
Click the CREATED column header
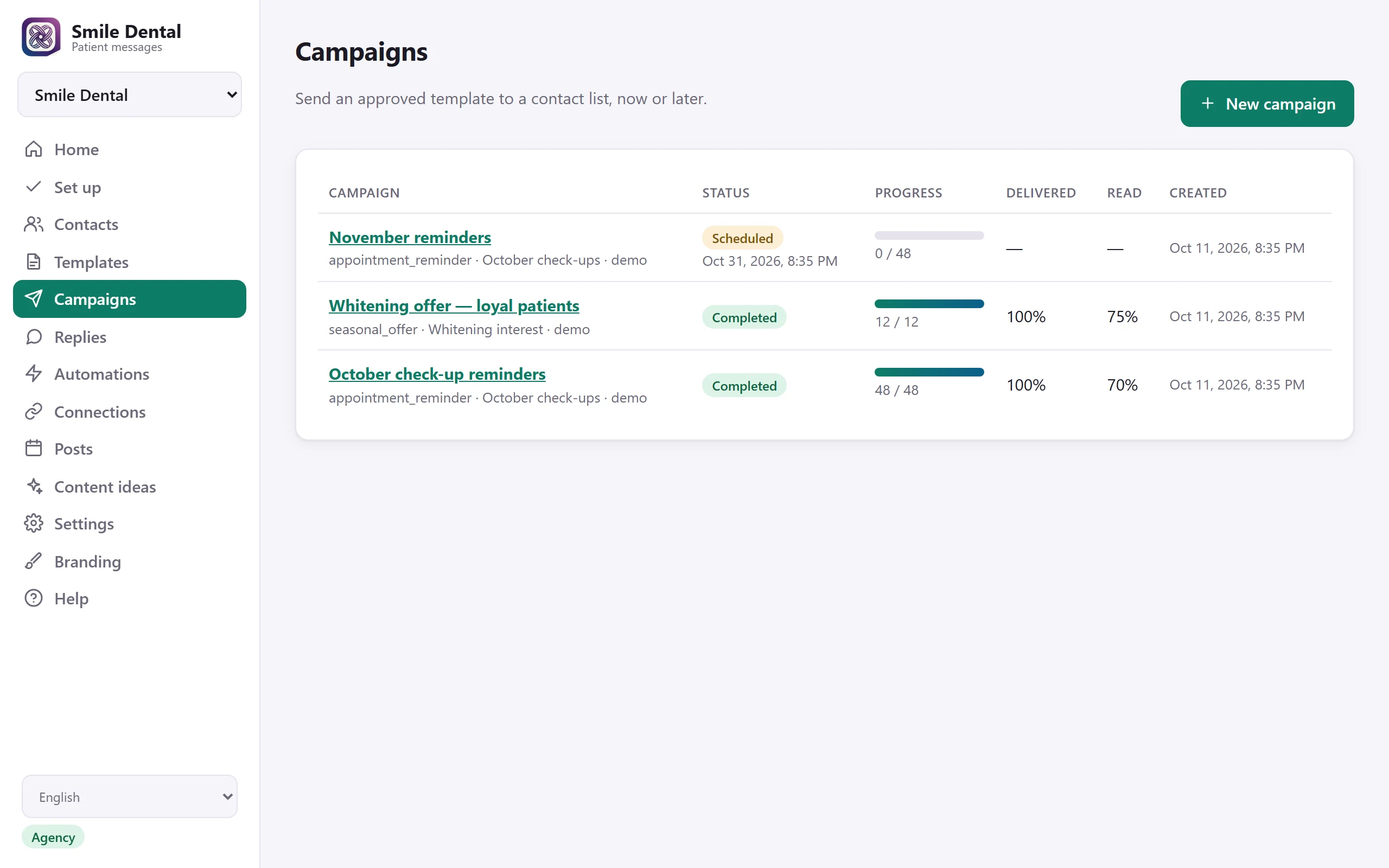1198,193
